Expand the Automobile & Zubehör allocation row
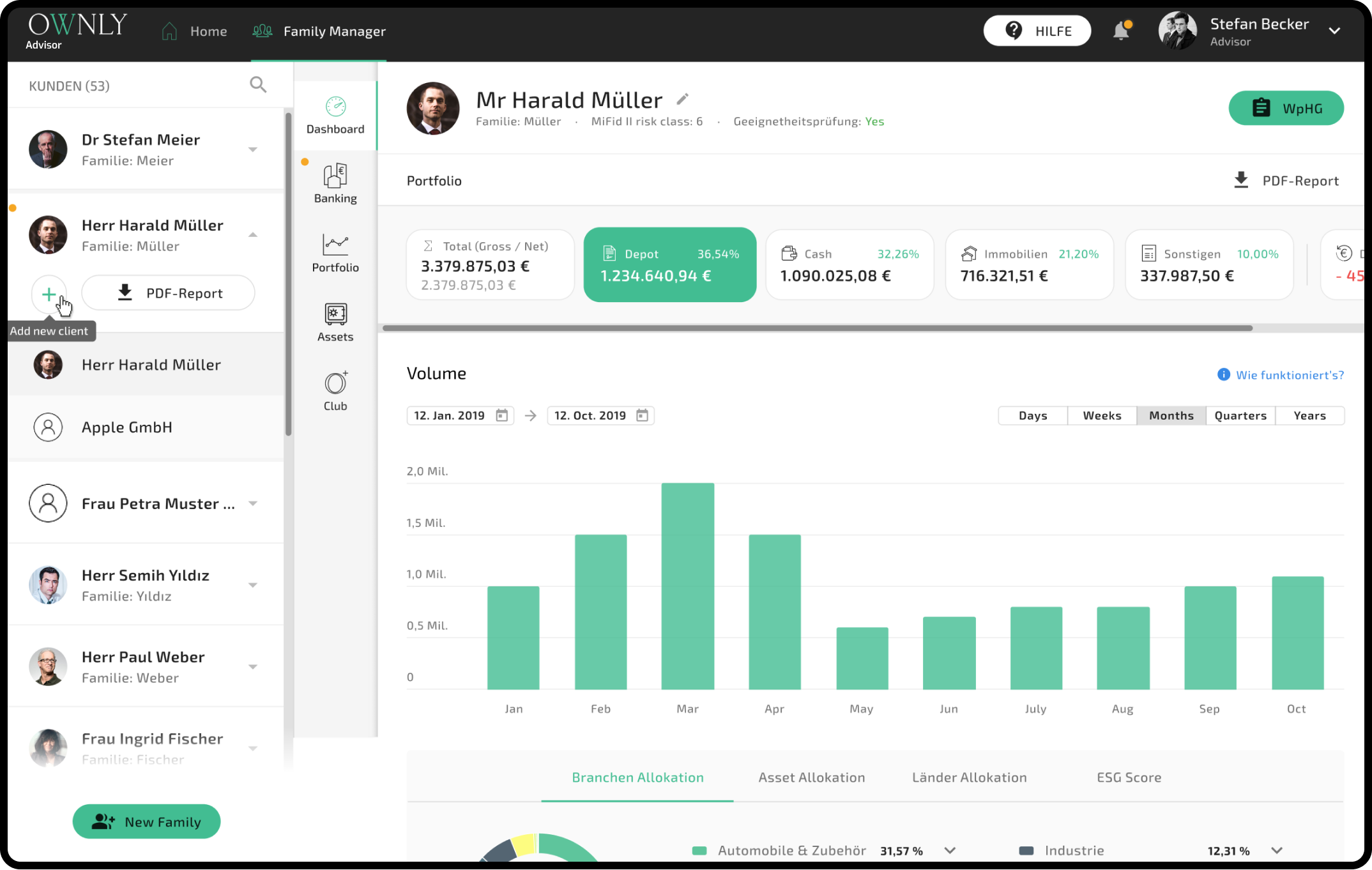The width and height of the screenshot is (1372, 870). (x=950, y=850)
